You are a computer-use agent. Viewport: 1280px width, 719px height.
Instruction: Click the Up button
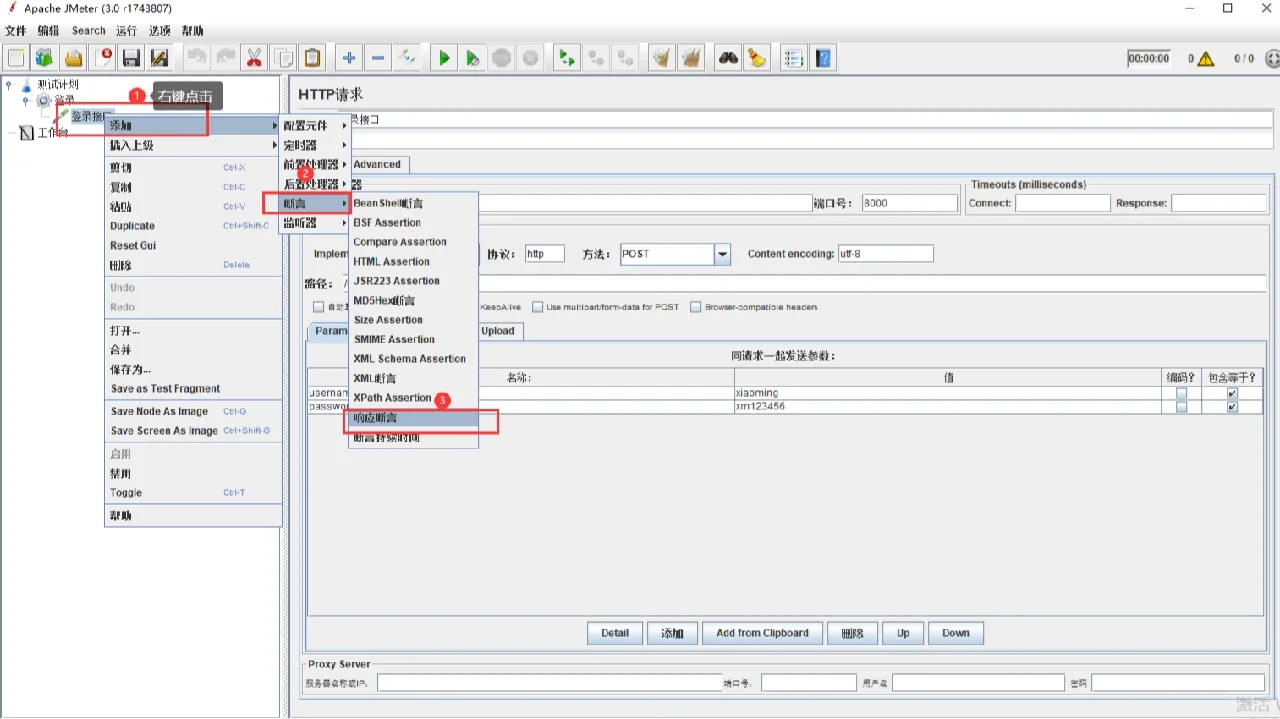[903, 633]
